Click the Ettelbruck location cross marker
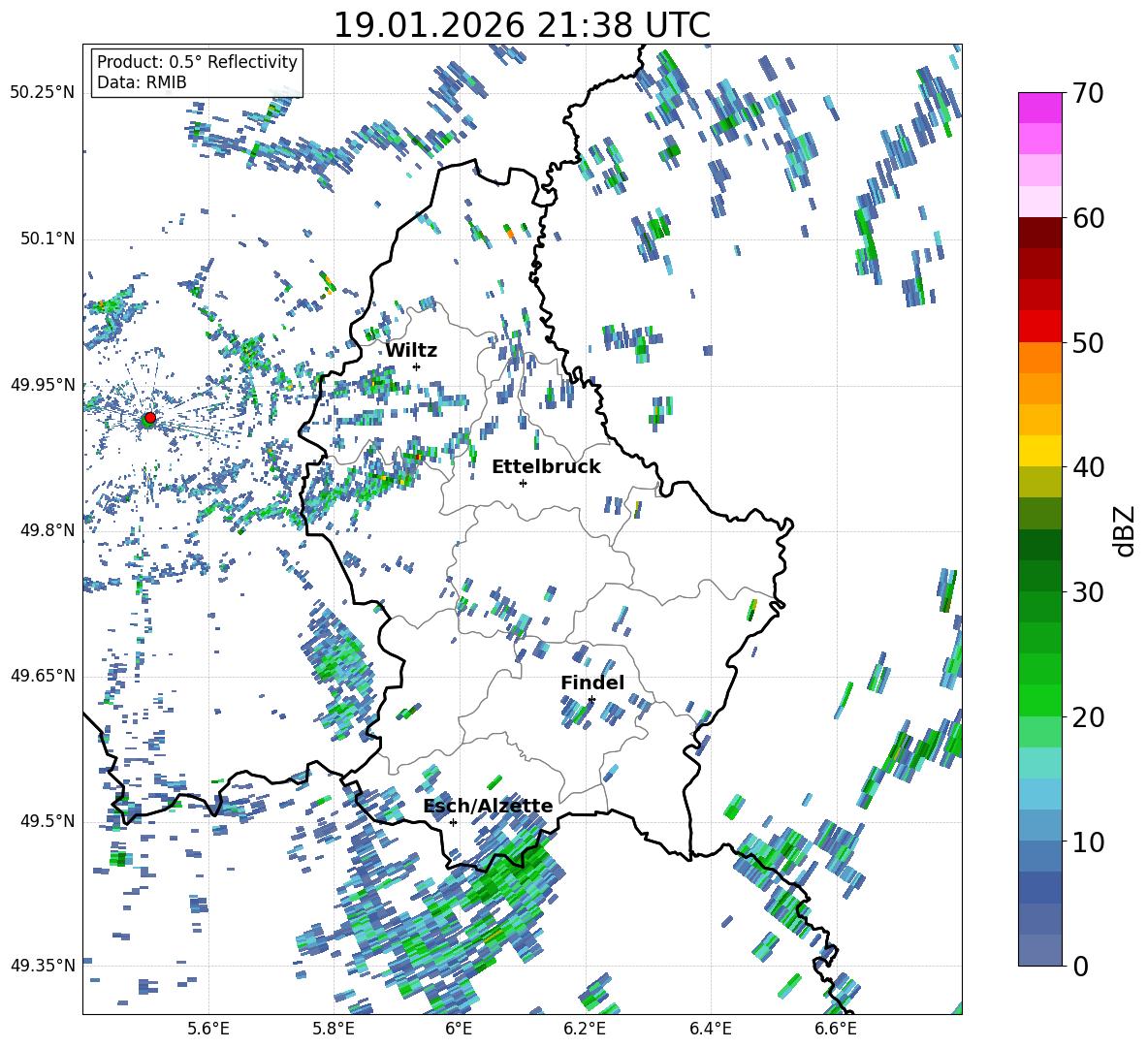The width and height of the screenshot is (1148, 1048). point(523,483)
